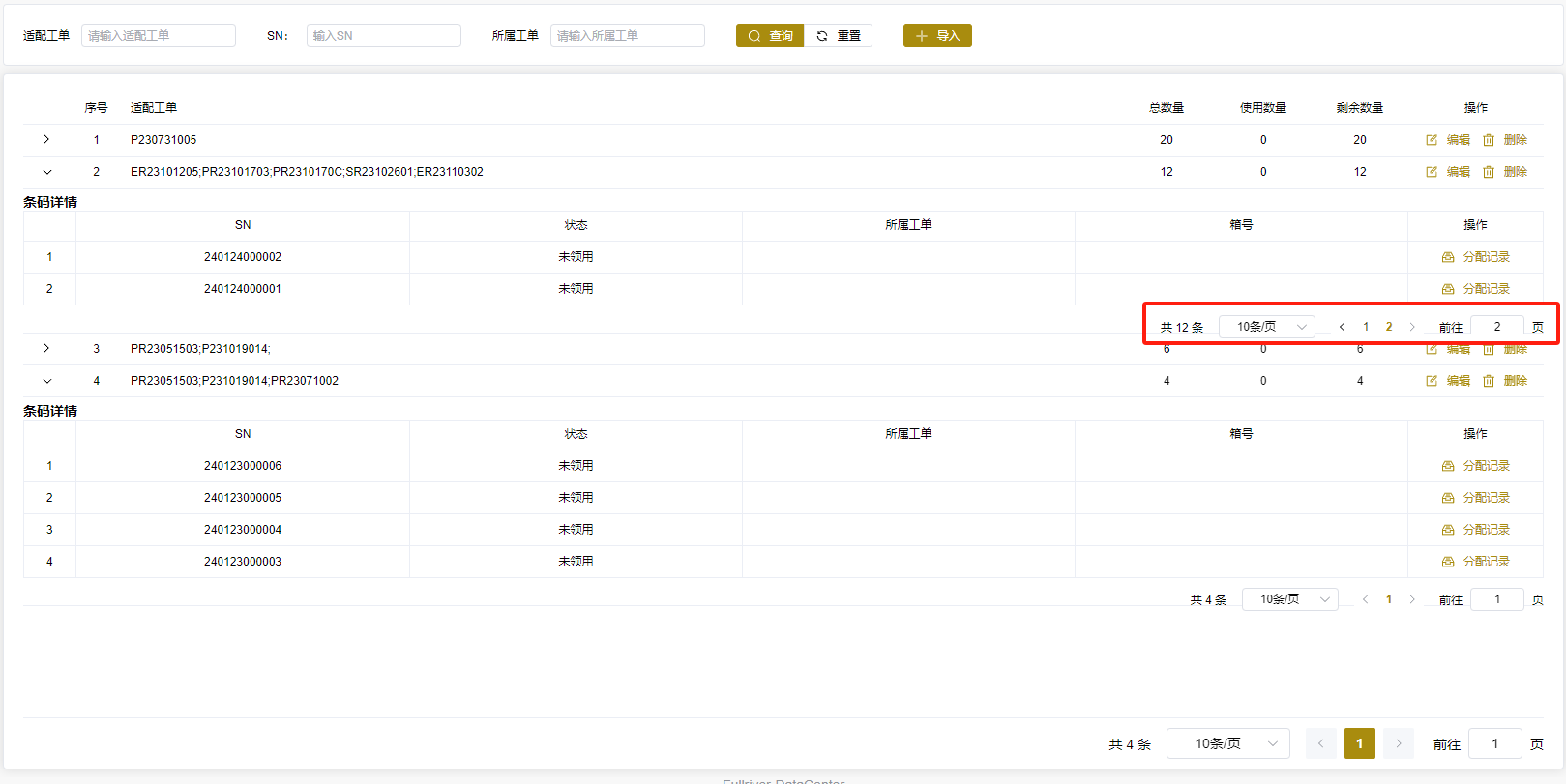
Task: Click bottom main 前往 page input
Action: click(1495, 743)
